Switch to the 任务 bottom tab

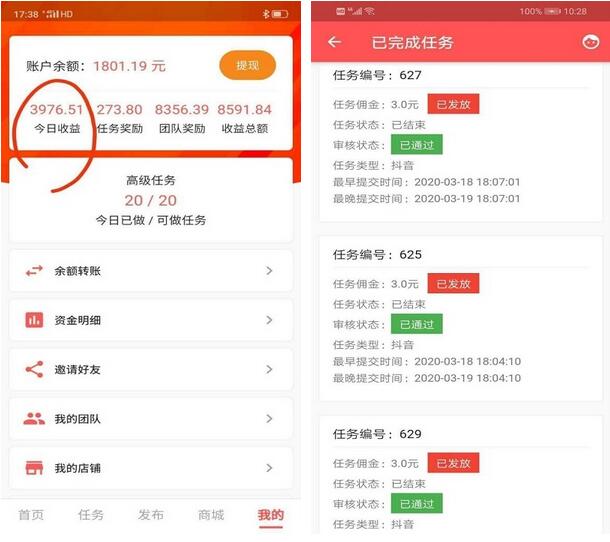pyautogui.click(x=91, y=515)
